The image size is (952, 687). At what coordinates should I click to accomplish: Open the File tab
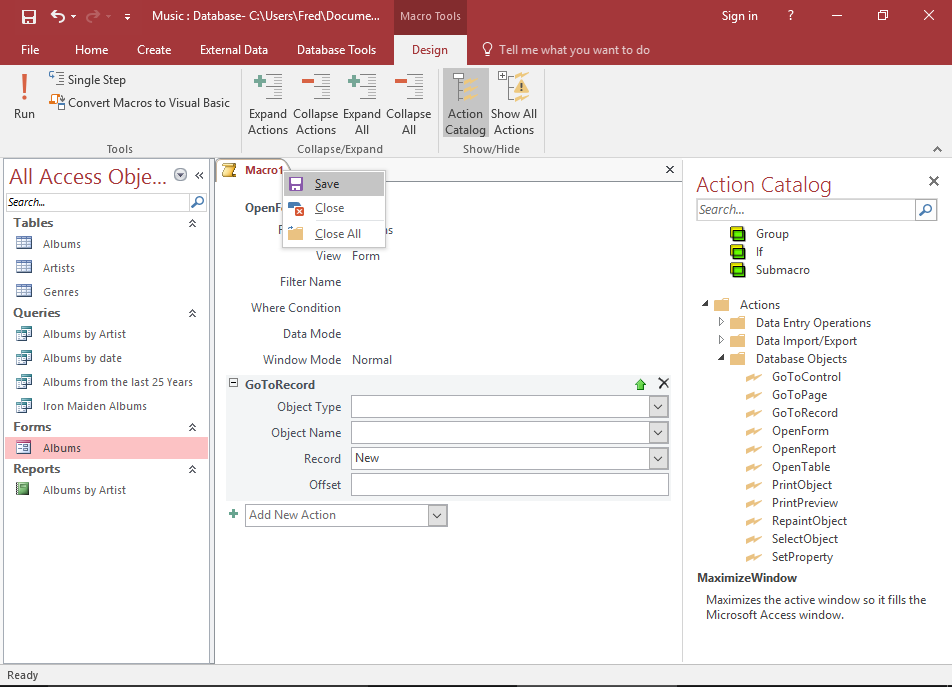click(30, 50)
